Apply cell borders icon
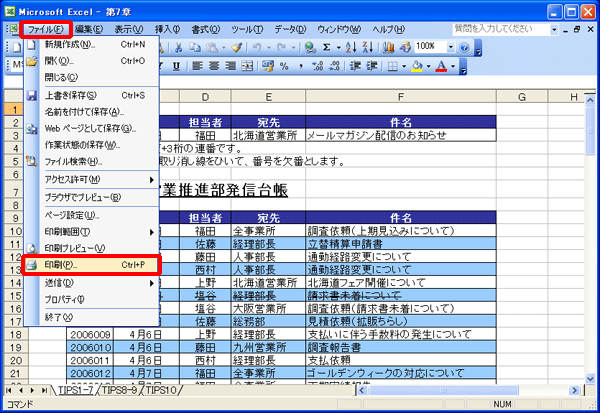600x413 pixels. (x=393, y=67)
